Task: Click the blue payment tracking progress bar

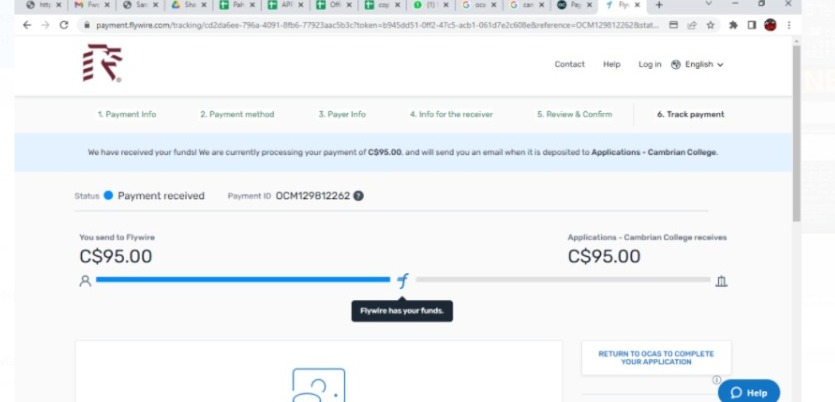Action: tap(243, 279)
